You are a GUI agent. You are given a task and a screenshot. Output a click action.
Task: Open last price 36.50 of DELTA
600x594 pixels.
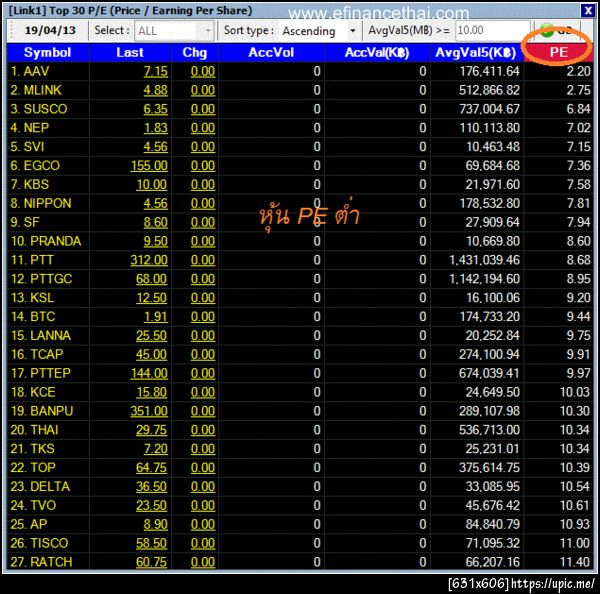(152, 486)
